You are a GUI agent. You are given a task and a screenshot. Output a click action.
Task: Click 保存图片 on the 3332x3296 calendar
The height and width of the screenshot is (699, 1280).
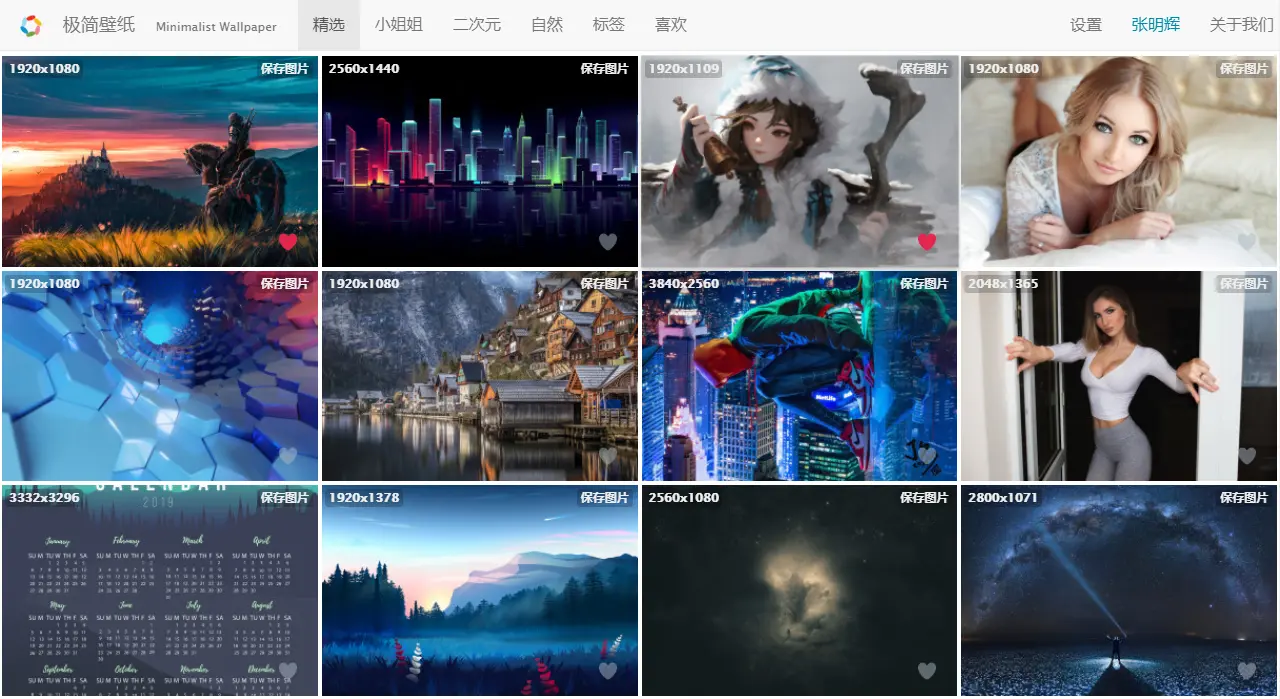285,498
